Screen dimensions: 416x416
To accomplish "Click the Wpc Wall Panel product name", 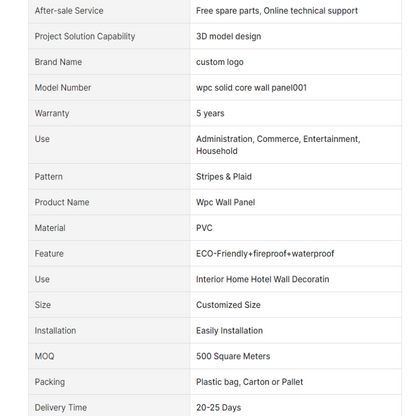I will [x=226, y=202].
